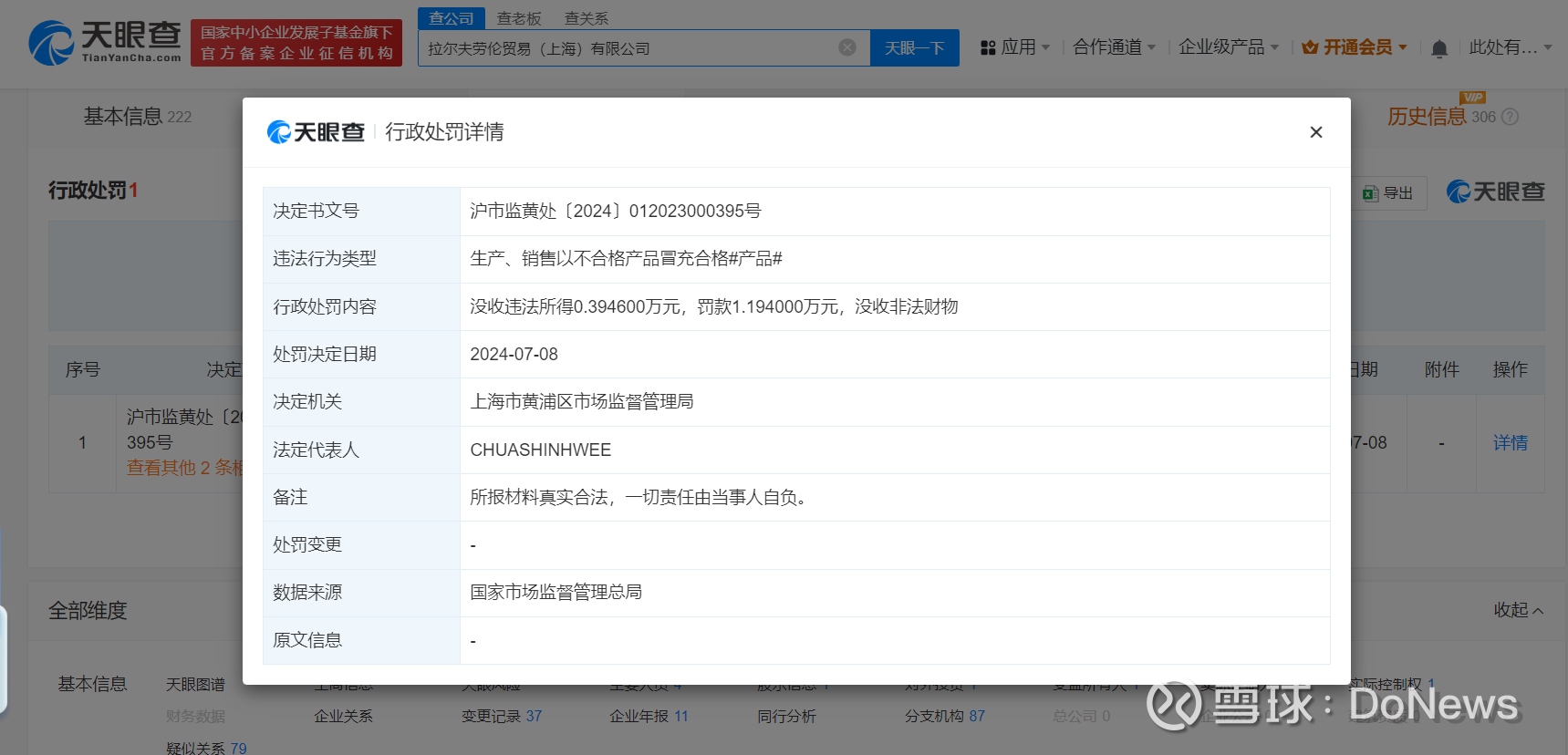1568x755 pixels.
Task: Click 国家市场监督管理总局 data source value
Action: [x=556, y=592]
